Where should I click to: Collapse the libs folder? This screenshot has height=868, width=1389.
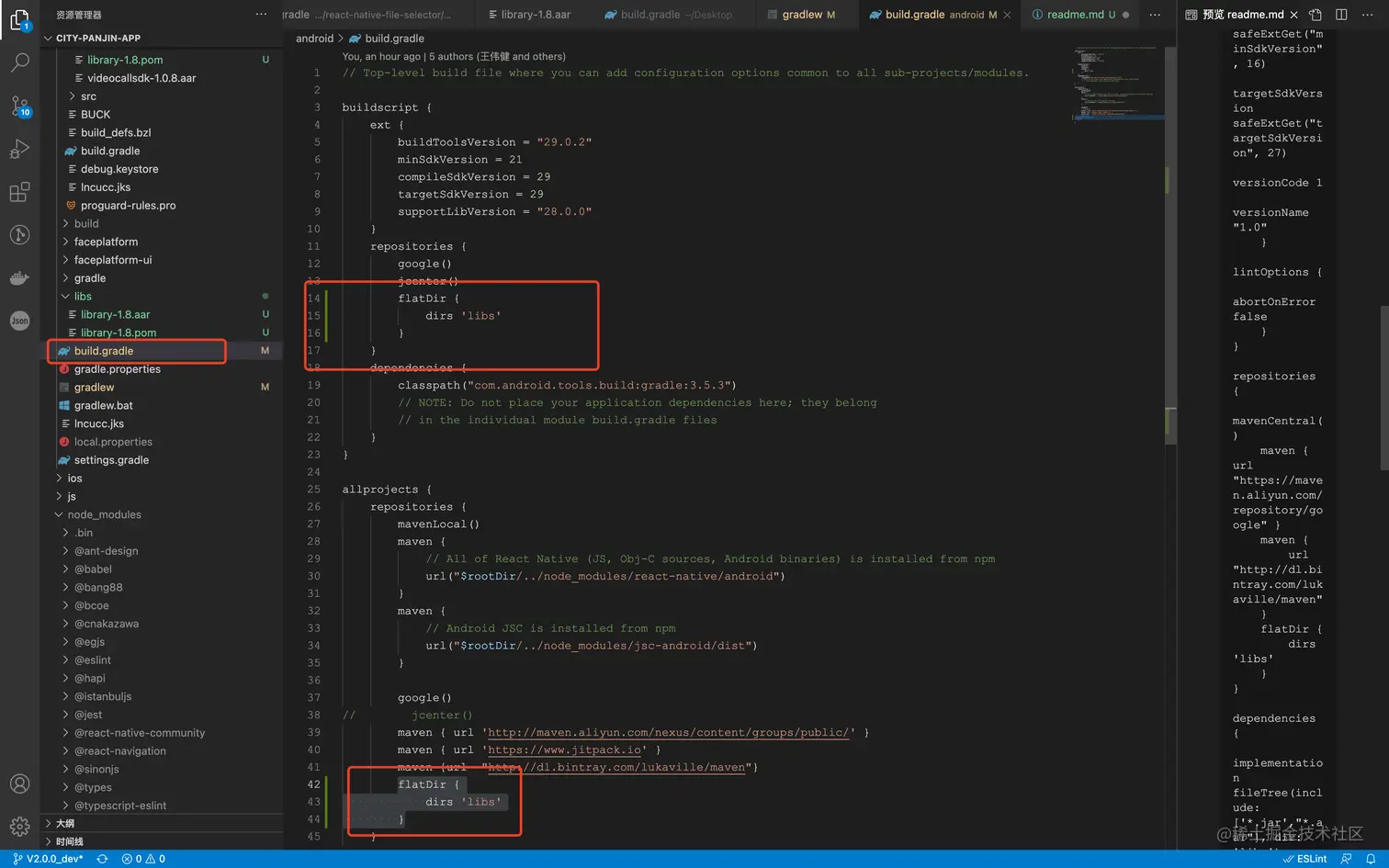tap(83, 297)
